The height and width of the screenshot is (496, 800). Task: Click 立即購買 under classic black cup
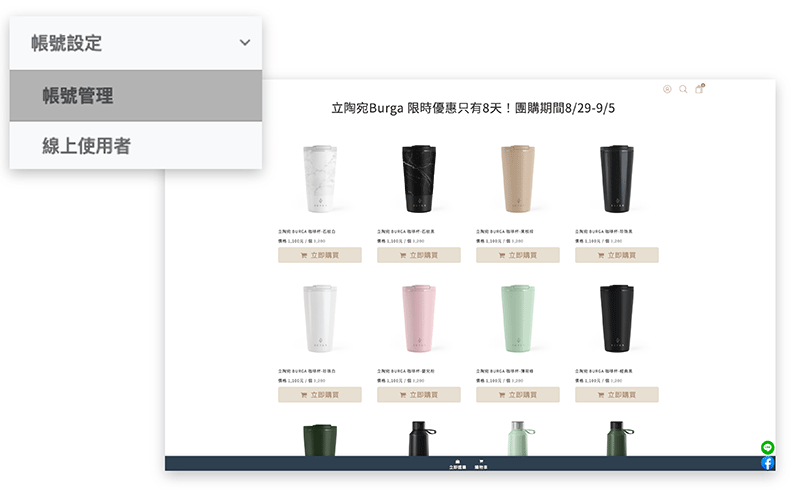click(x=617, y=394)
